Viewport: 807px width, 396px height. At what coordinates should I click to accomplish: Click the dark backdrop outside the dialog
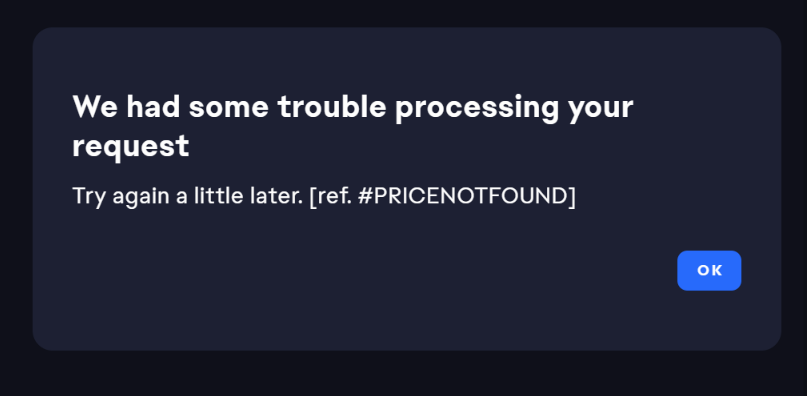click(x=404, y=375)
